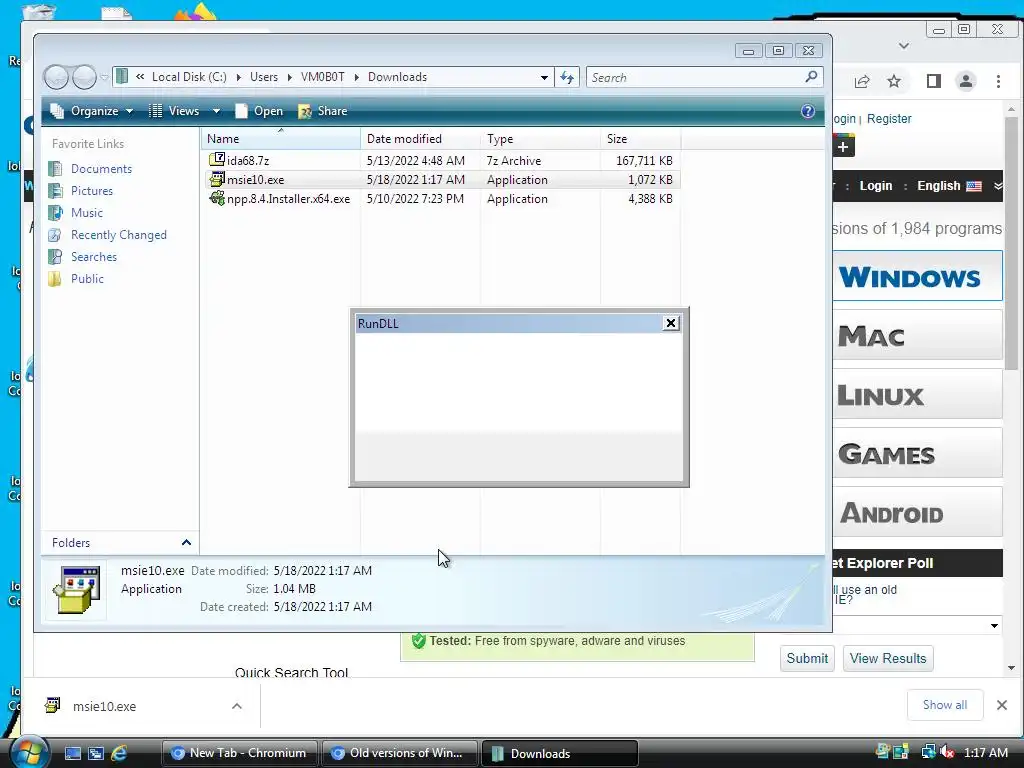The height and width of the screenshot is (768, 1024).
Task: Click Show Desktop quick launch icon
Action: click(72, 753)
